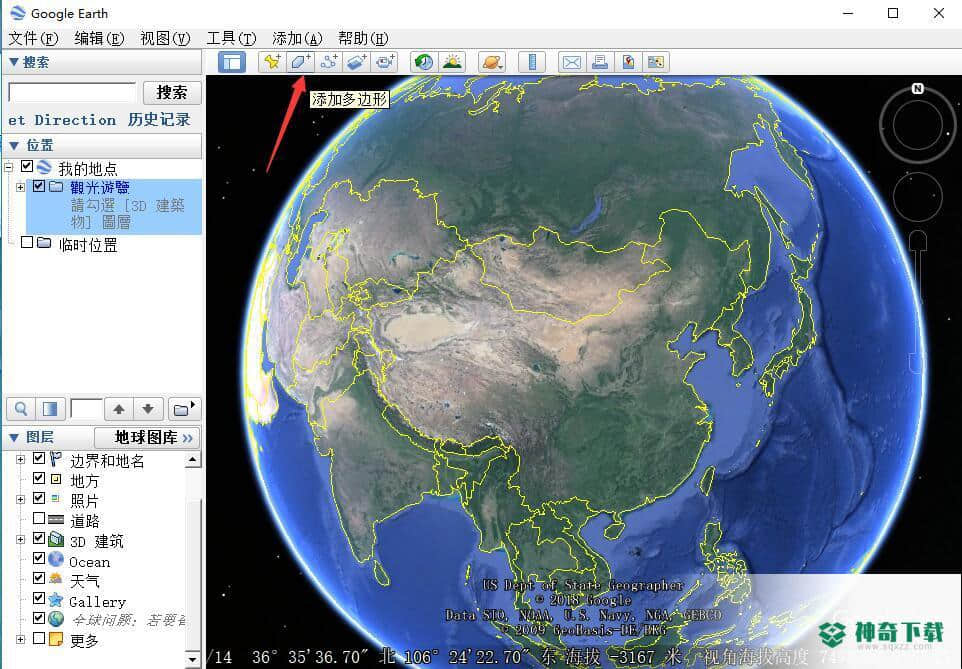Image resolution: width=962 pixels, height=669 pixels.
Task: Click the 天气 weather sun-cloud icon
Action: 56,578
